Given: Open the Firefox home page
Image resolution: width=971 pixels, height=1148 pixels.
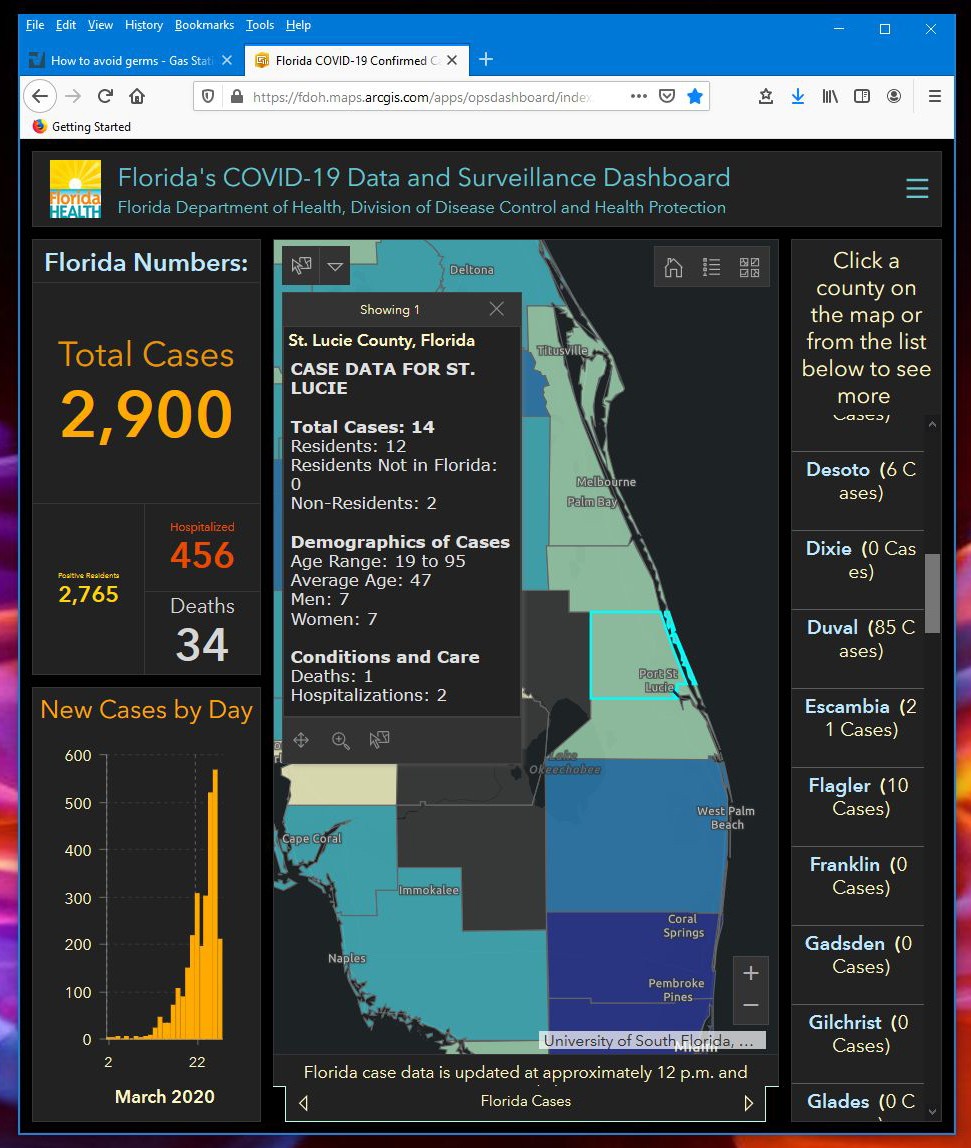Looking at the screenshot, I should click(x=137, y=96).
